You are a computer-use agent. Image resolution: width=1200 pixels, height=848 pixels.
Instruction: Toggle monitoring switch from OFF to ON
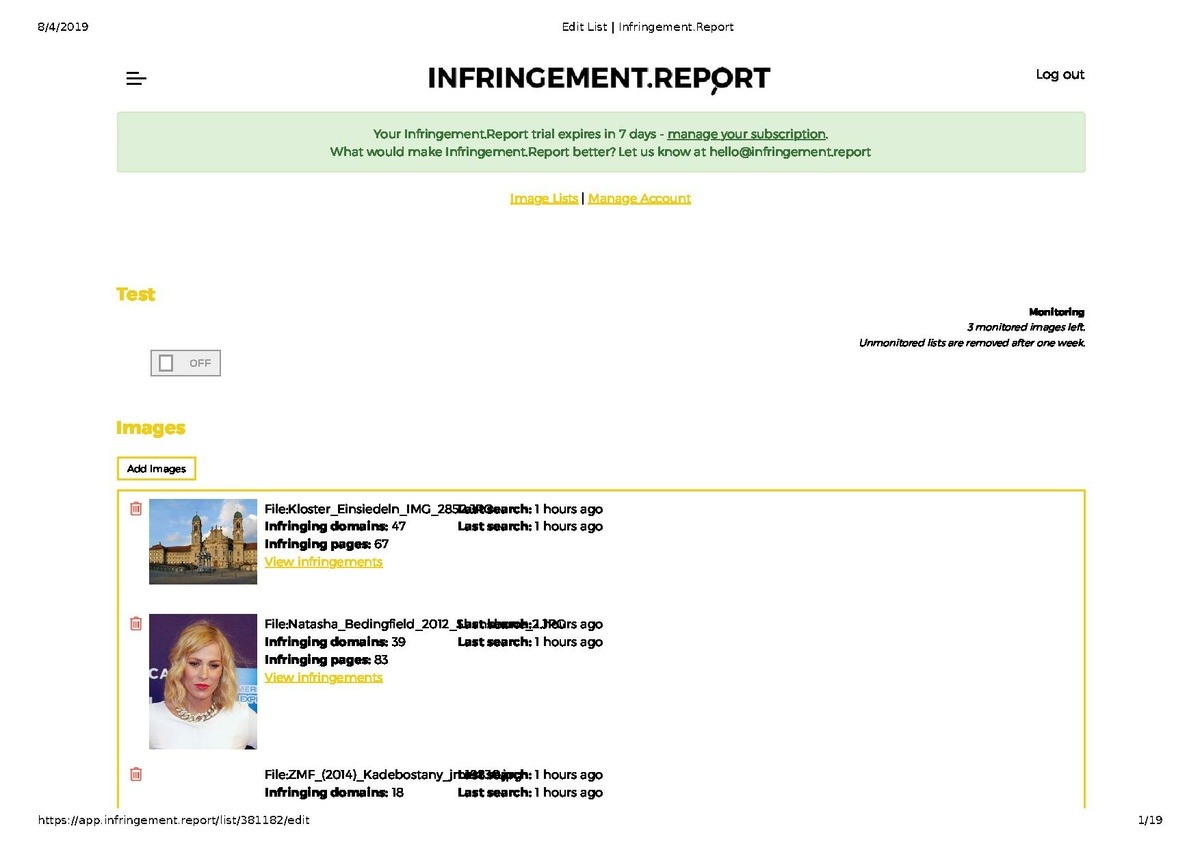[185, 362]
